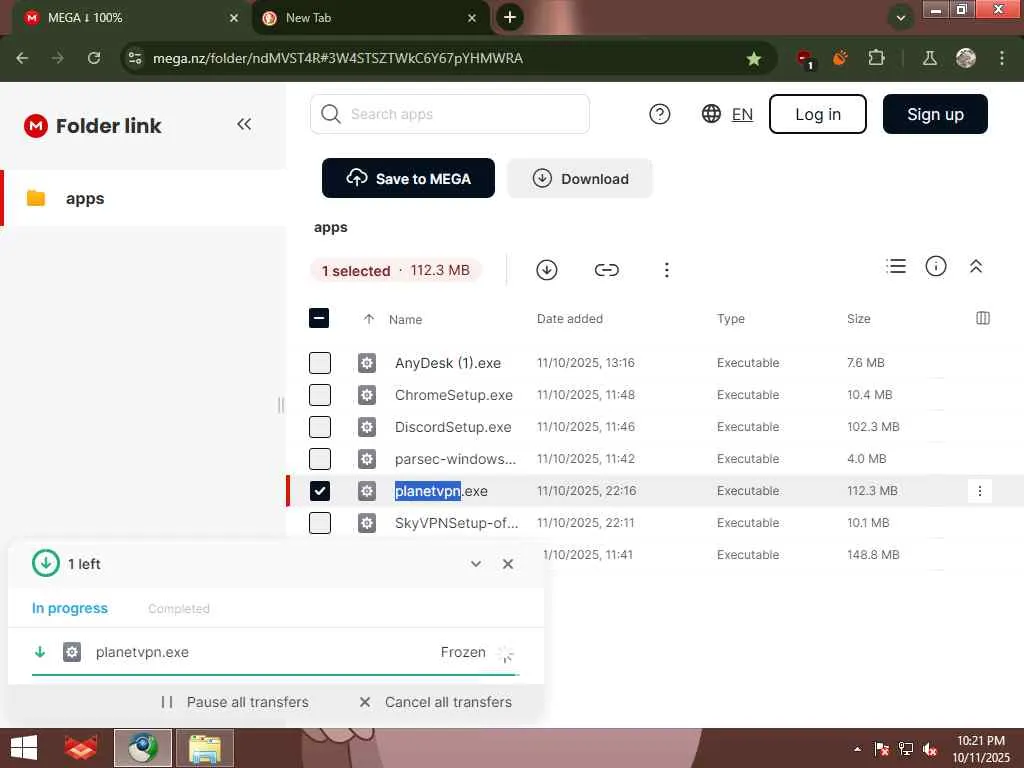
Task: Toggle the select all checkbox
Action: [x=319, y=319]
